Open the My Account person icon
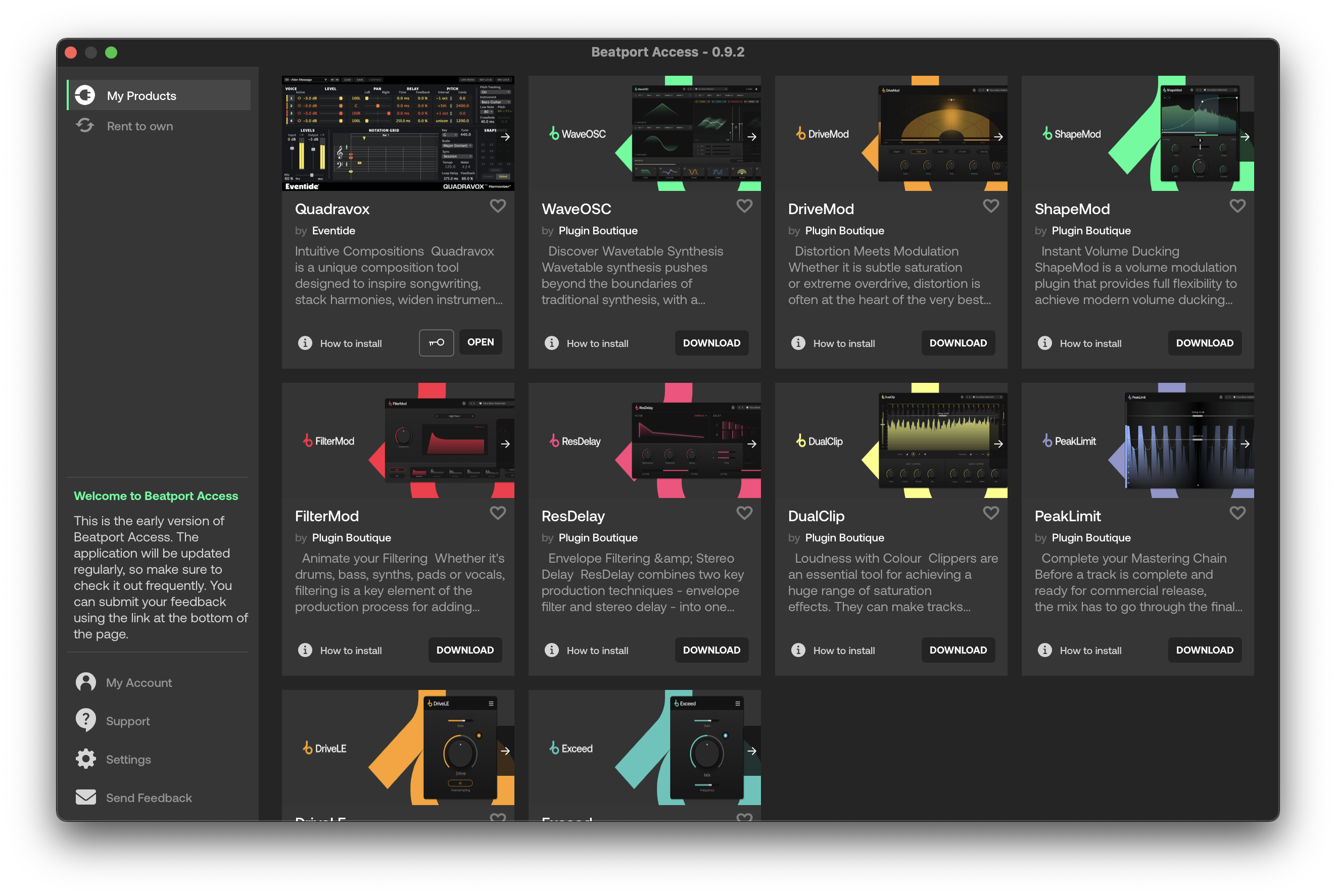 [86, 682]
